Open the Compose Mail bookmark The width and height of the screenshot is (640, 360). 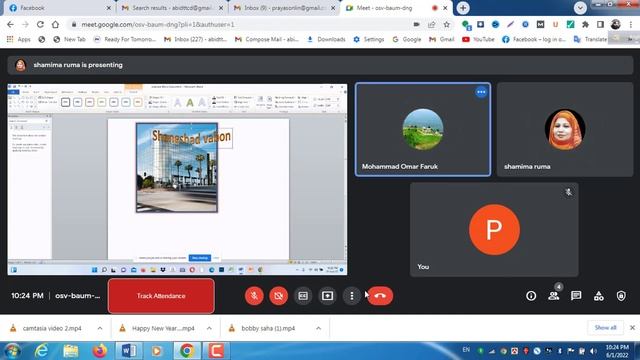click(267, 39)
